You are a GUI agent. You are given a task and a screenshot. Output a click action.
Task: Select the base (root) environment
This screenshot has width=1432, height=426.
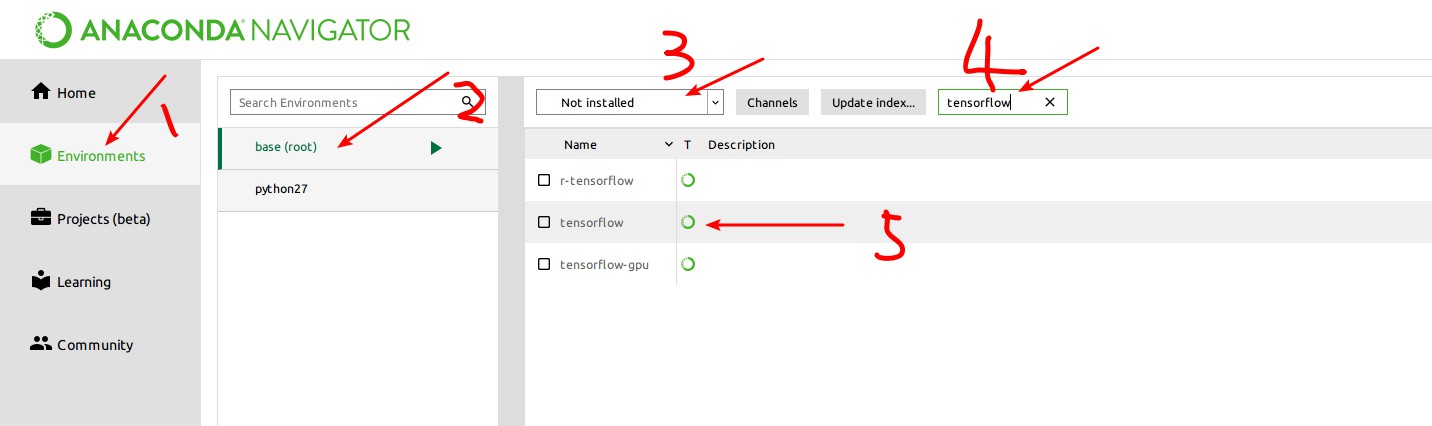coord(357,147)
